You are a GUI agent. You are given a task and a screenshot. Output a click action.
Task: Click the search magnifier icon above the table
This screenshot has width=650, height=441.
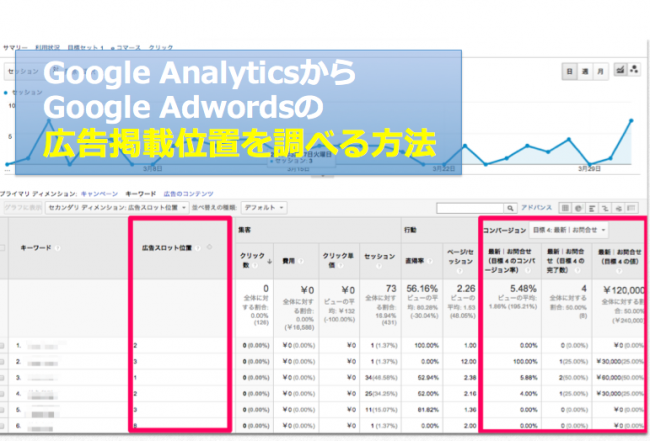pyautogui.click(x=511, y=208)
